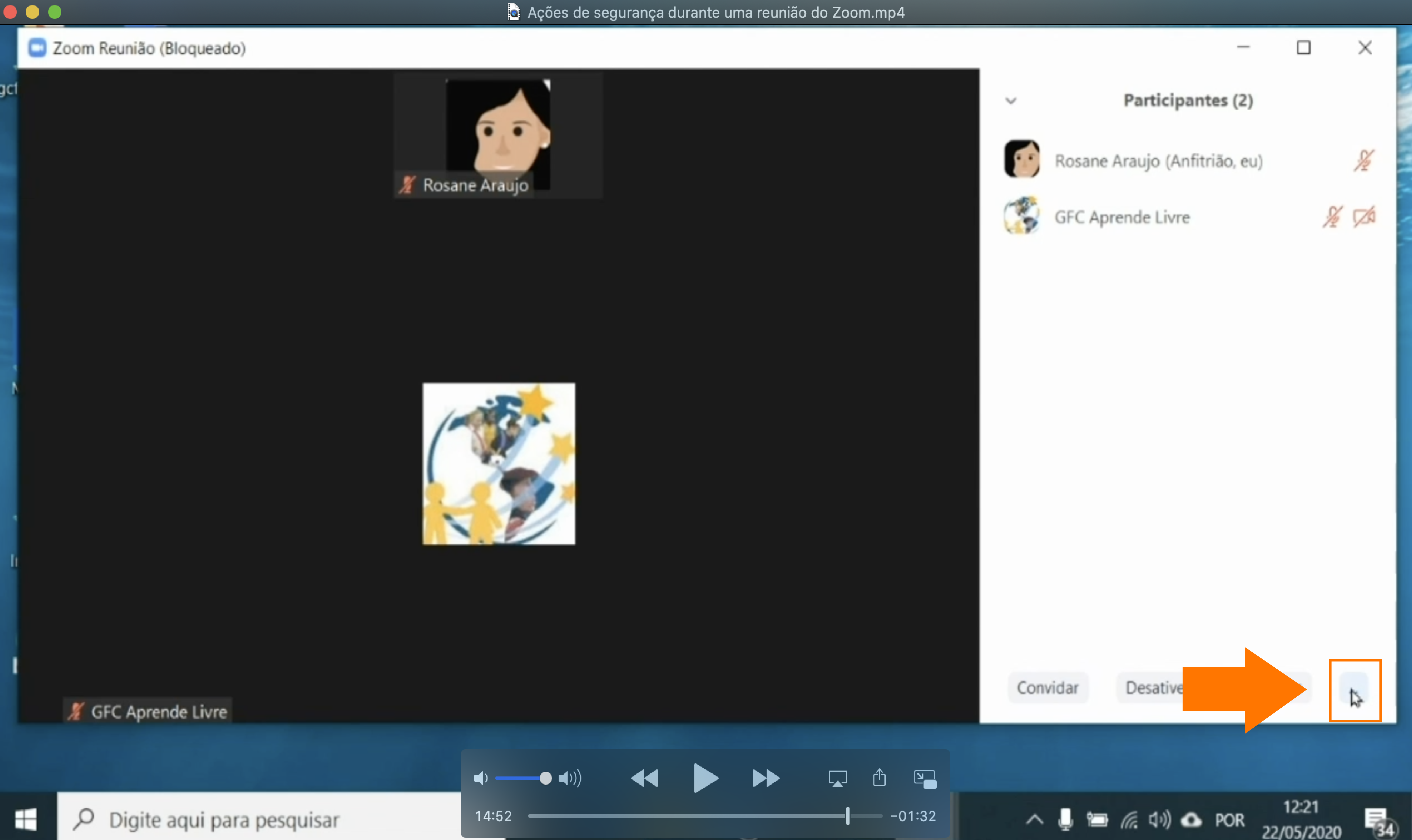This screenshot has width=1412, height=840.
Task: Click the macOS yellow minimize button
Action: (x=32, y=12)
